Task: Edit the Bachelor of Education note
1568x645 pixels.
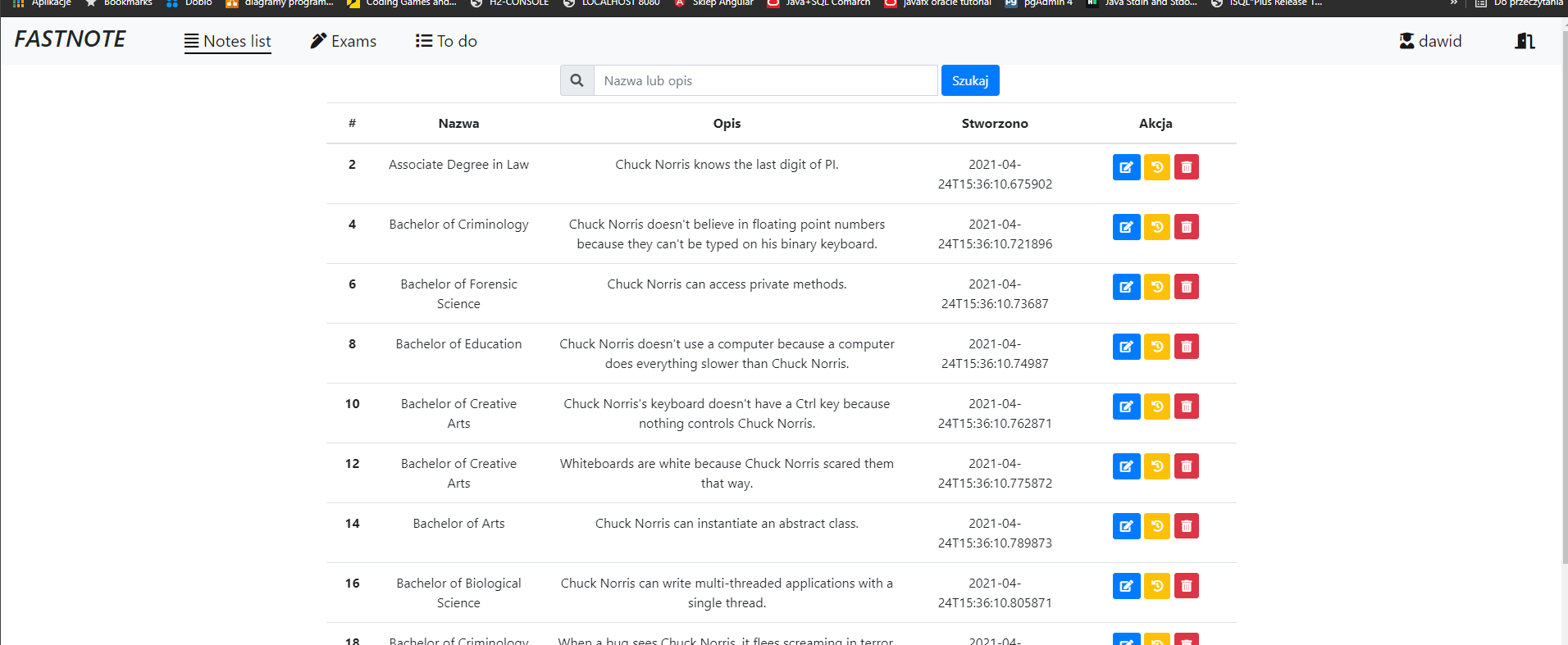Action: click(x=1126, y=347)
